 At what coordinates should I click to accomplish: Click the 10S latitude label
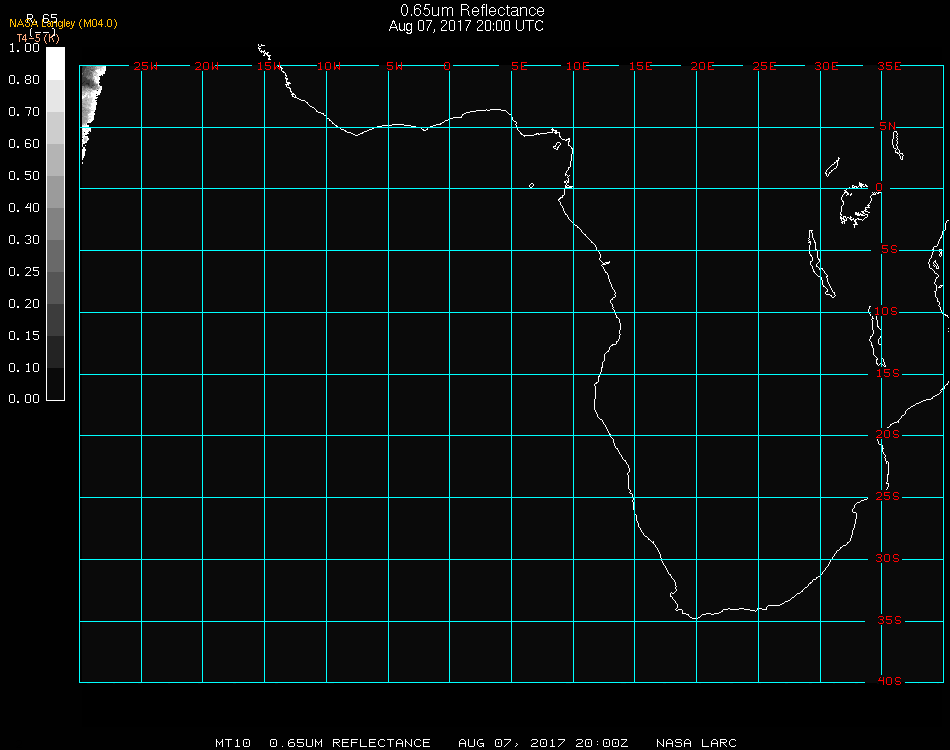click(x=886, y=311)
